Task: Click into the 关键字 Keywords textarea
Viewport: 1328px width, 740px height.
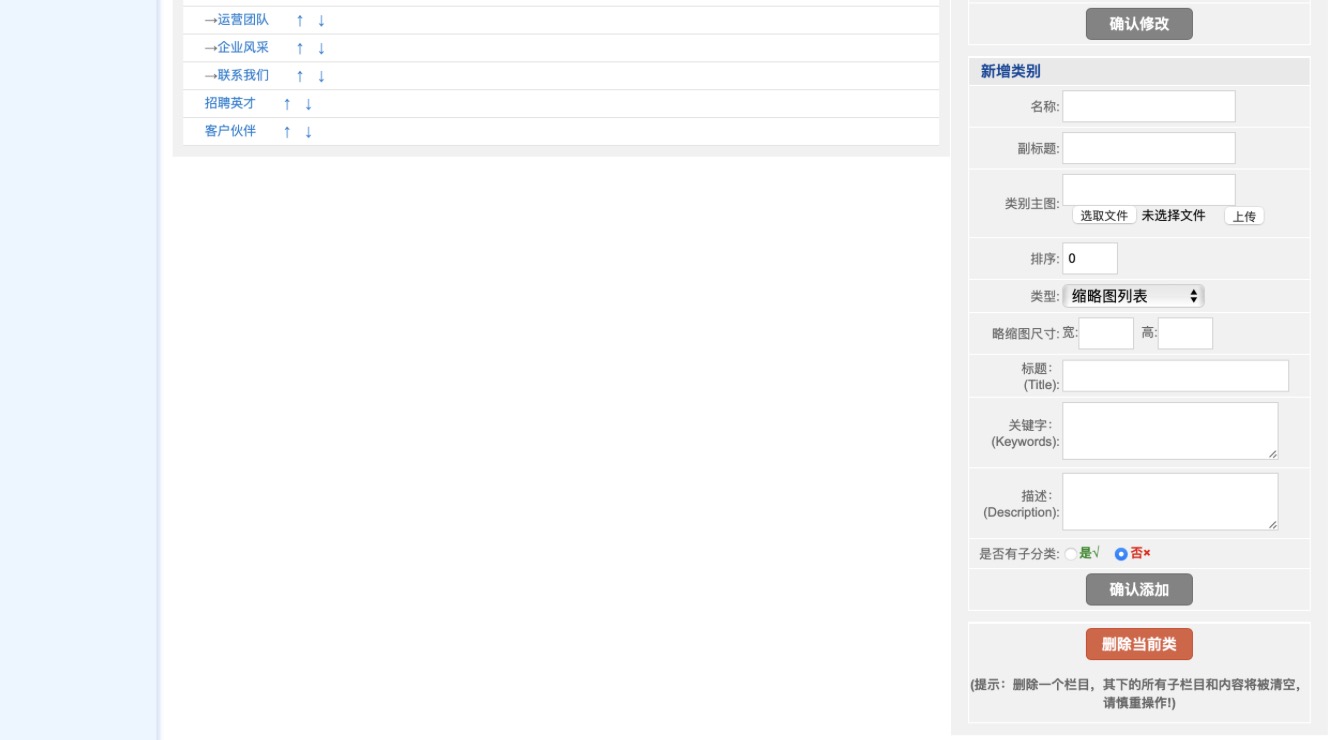Action: pos(1169,431)
